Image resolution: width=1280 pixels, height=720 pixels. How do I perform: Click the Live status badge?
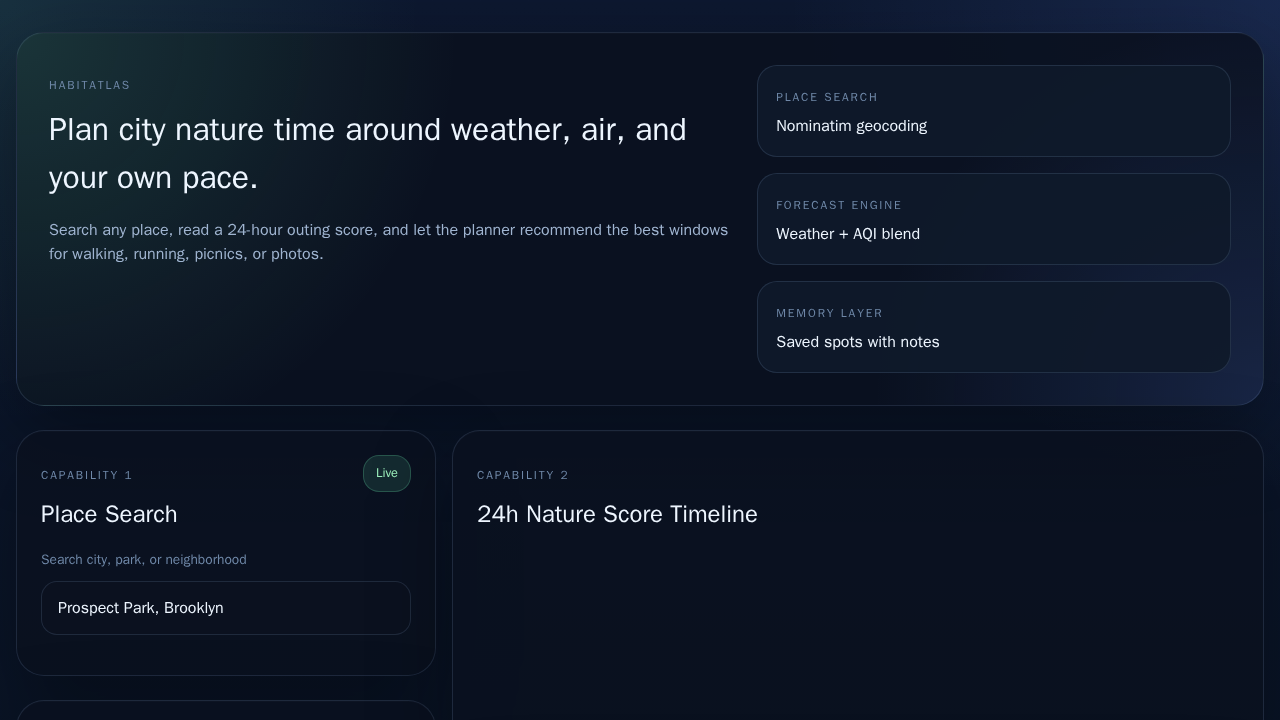click(387, 473)
